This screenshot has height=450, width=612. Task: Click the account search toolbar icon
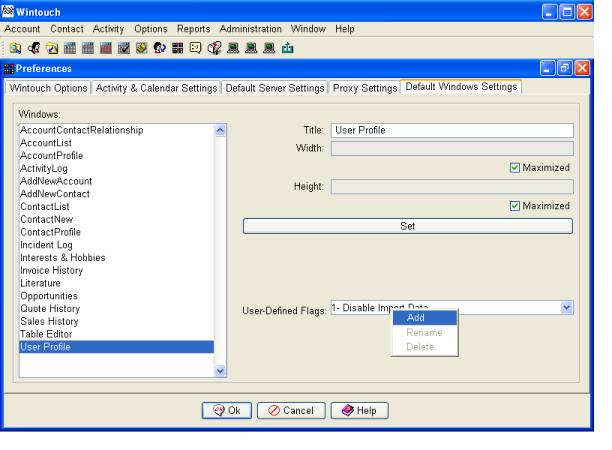pos(15,48)
